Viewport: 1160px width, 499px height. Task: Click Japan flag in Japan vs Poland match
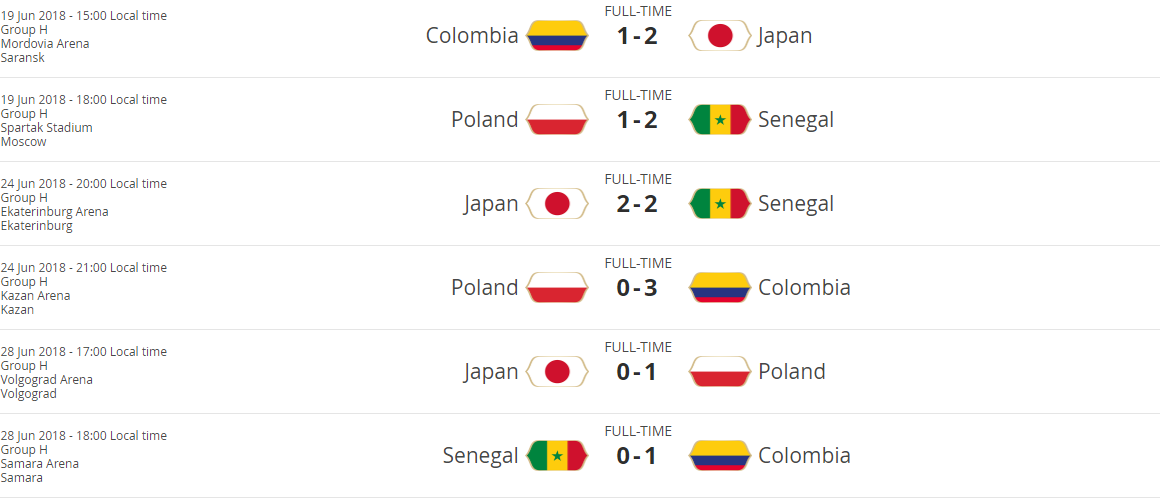557,372
